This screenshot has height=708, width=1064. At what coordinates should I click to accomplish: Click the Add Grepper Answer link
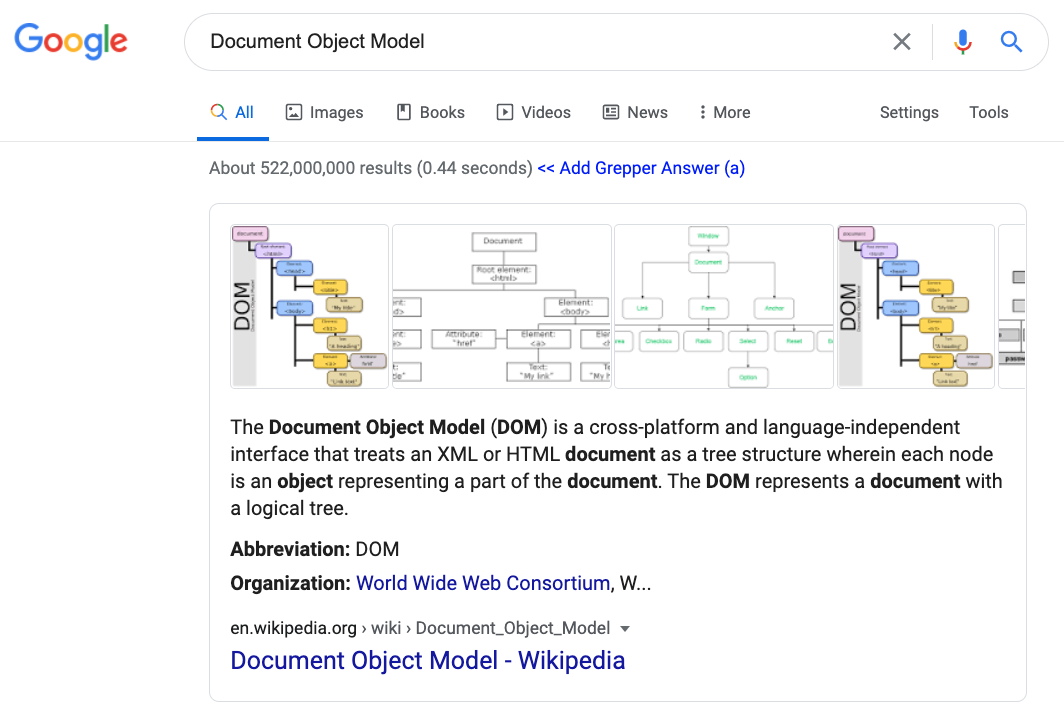pyautogui.click(x=641, y=168)
